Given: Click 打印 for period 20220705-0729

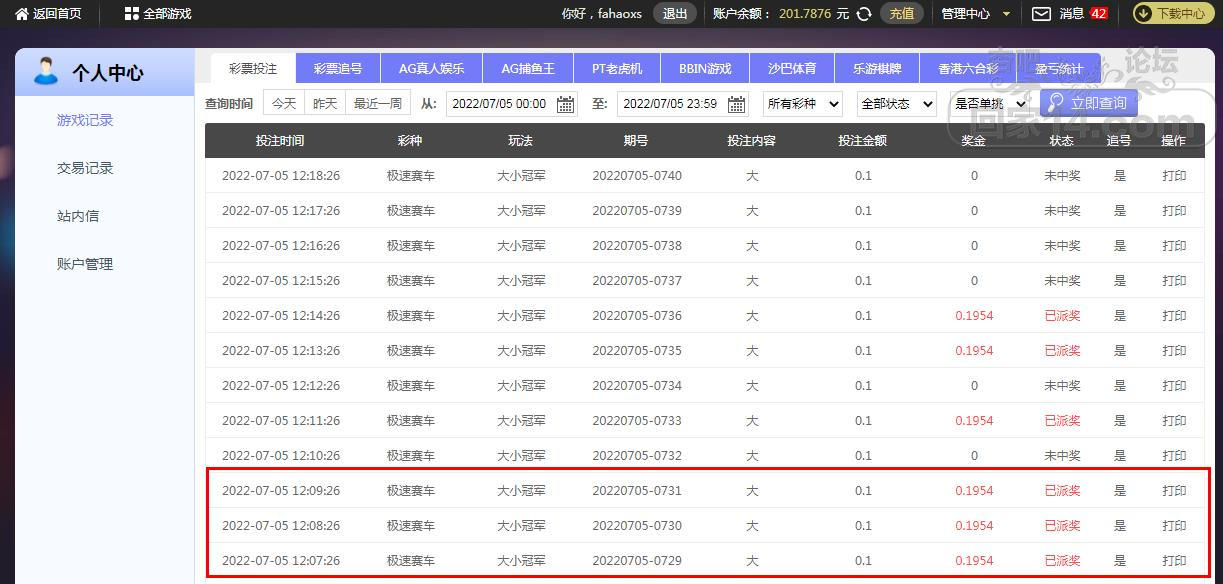Looking at the screenshot, I should click(1174, 561).
